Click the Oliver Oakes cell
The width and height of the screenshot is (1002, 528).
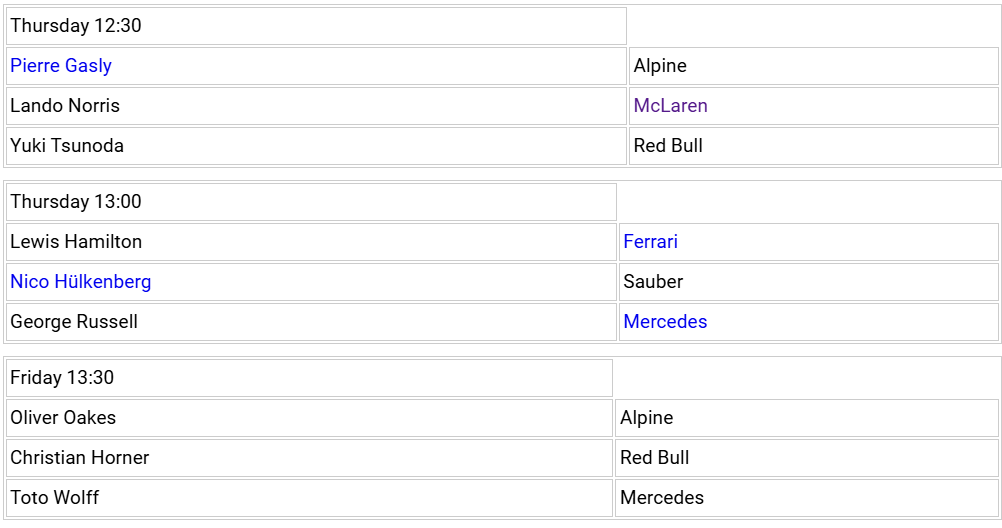pos(309,418)
